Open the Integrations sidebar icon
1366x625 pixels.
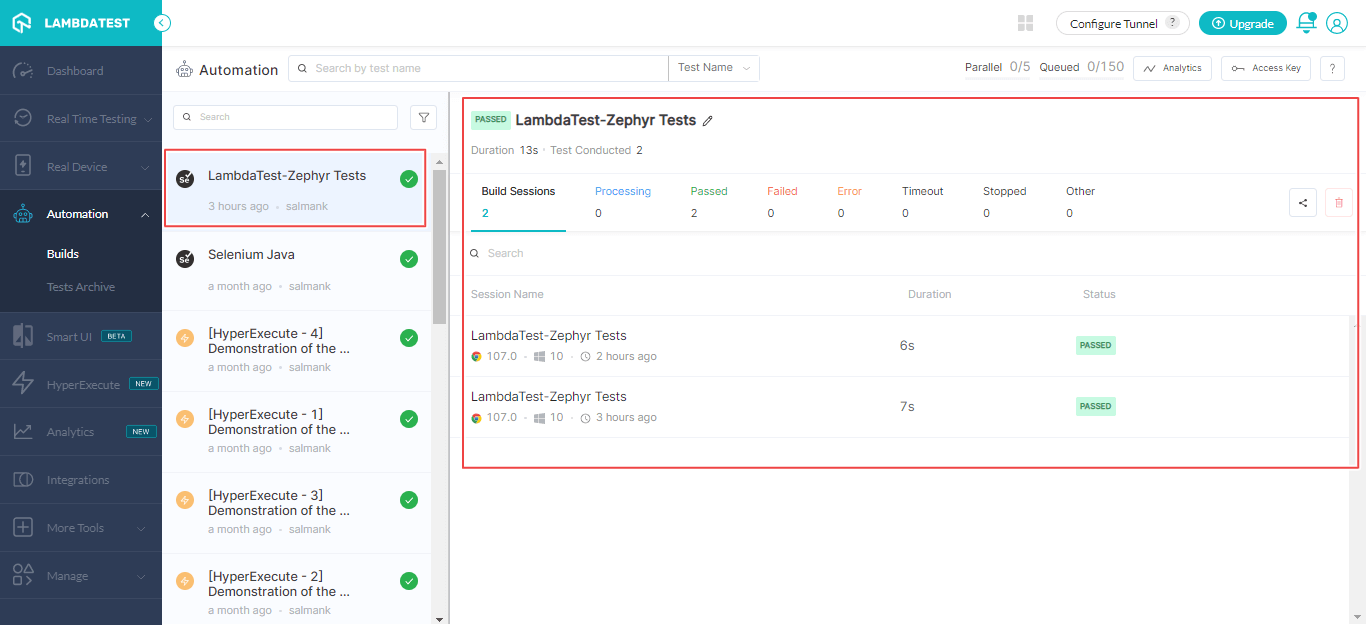[22, 479]
